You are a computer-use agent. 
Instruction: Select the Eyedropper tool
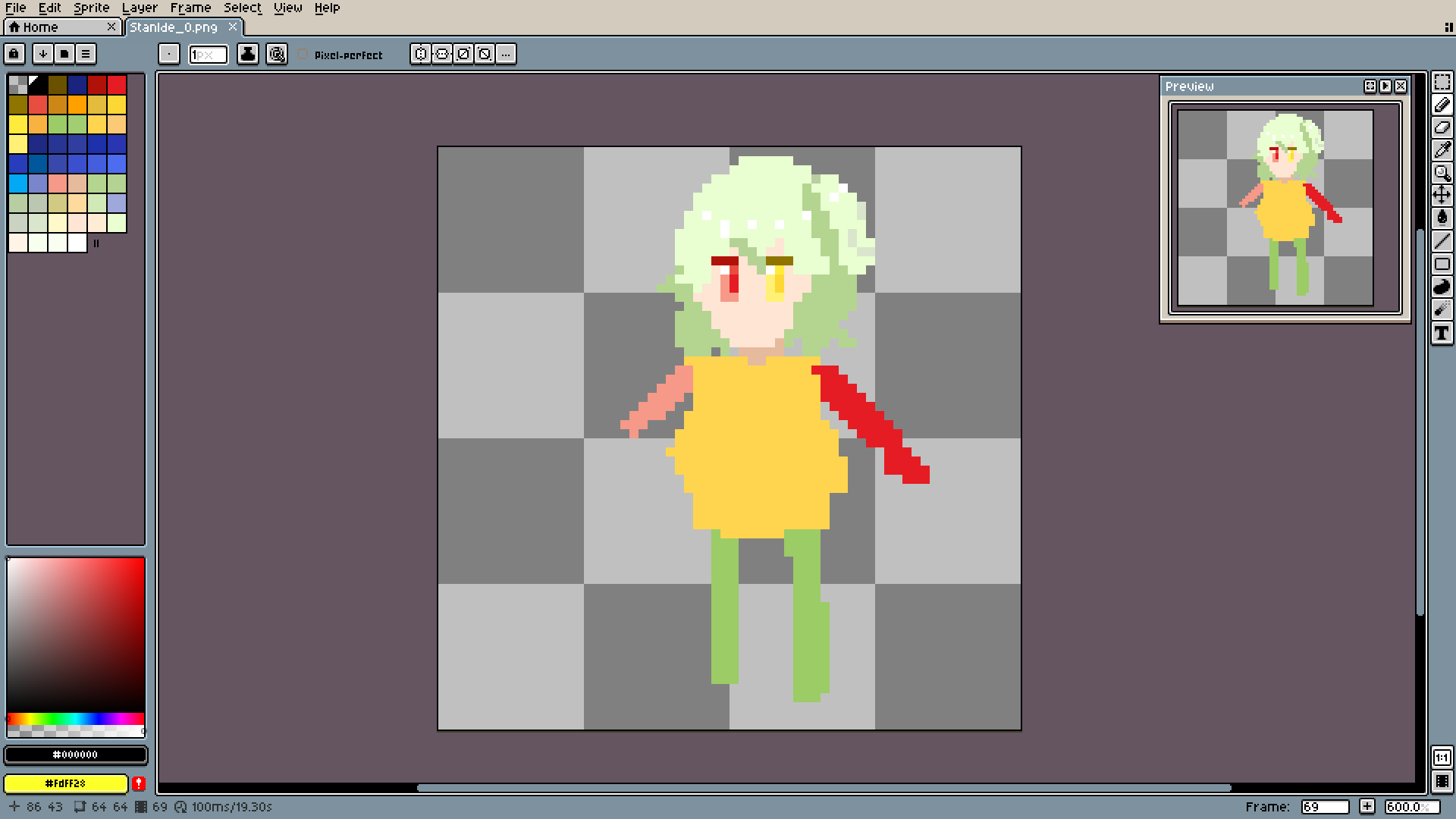click(x=1442, y=150)
